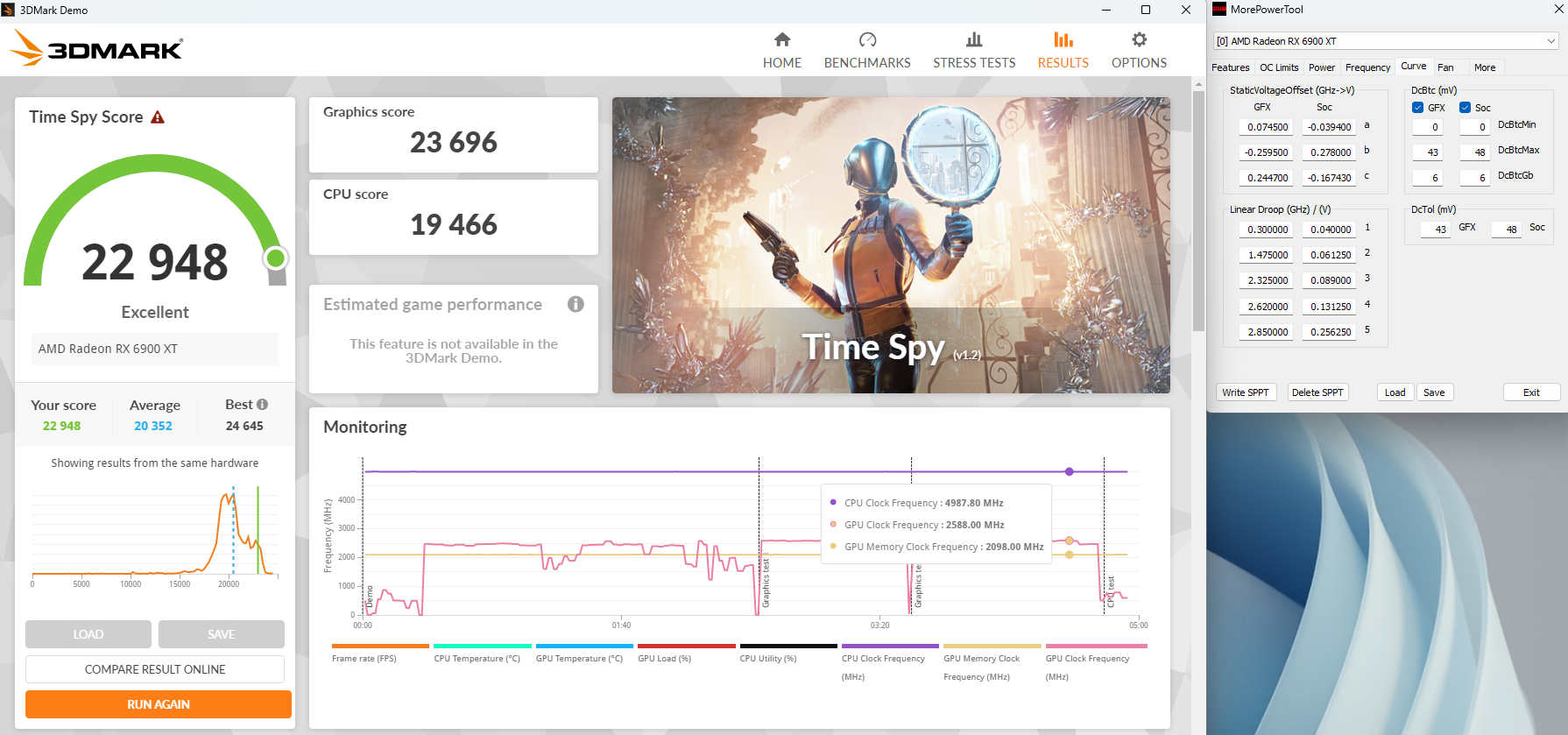Click the CPU score value 19 466
The width and height of the screenshot is (1568, 735).
[454, 224]
